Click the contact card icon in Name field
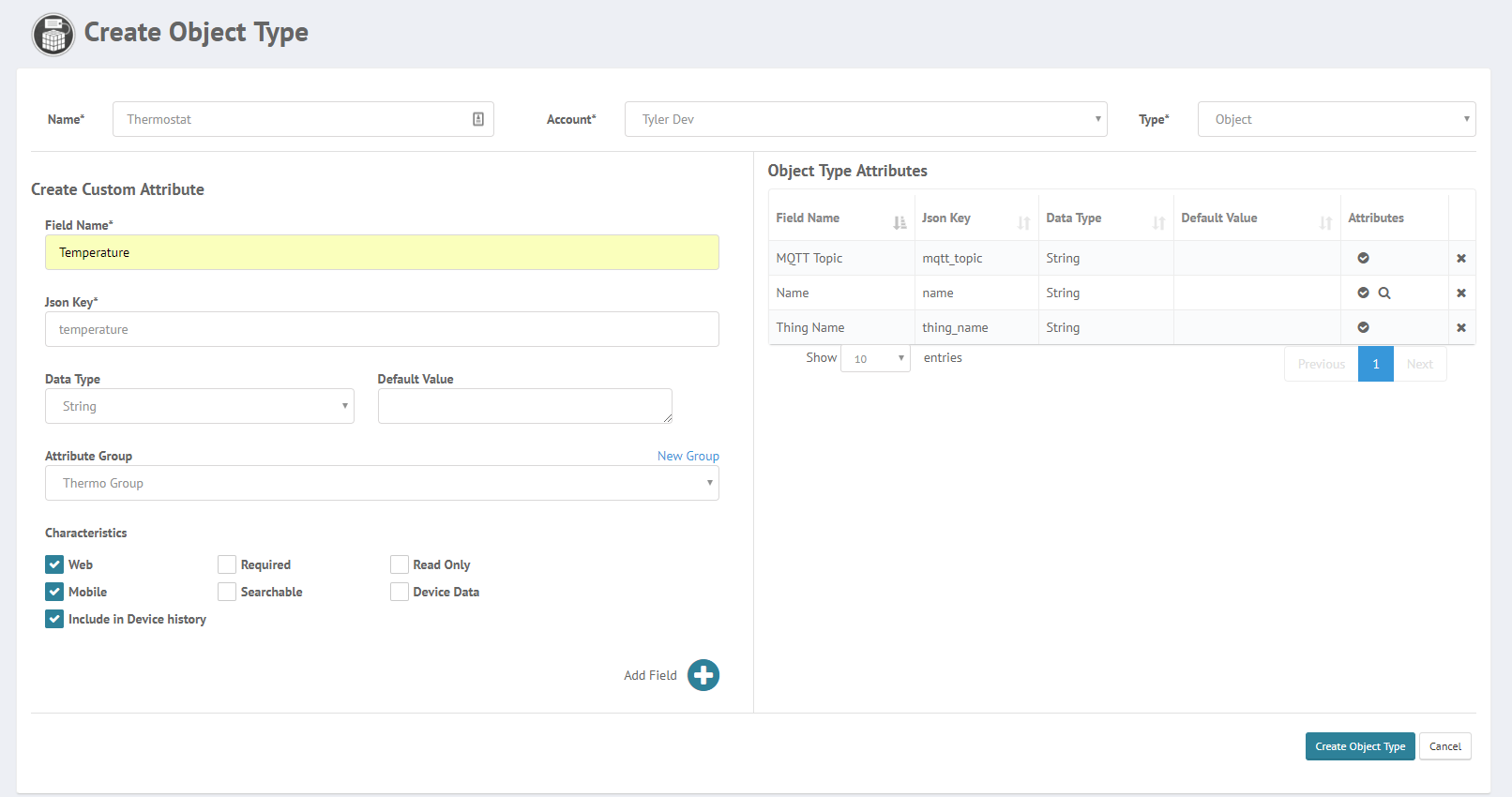This screenshot has width=1512, height=797. tap(478, 119)
